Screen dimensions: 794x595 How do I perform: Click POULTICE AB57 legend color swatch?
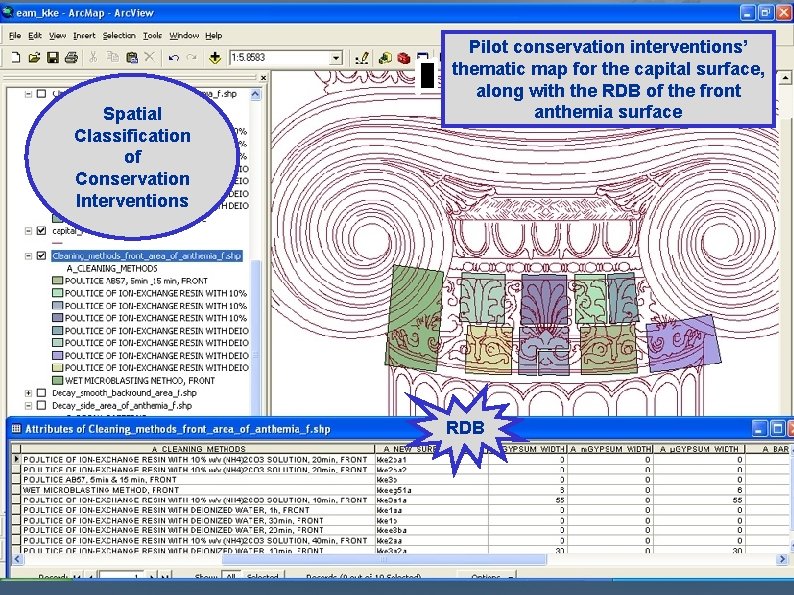57,281
